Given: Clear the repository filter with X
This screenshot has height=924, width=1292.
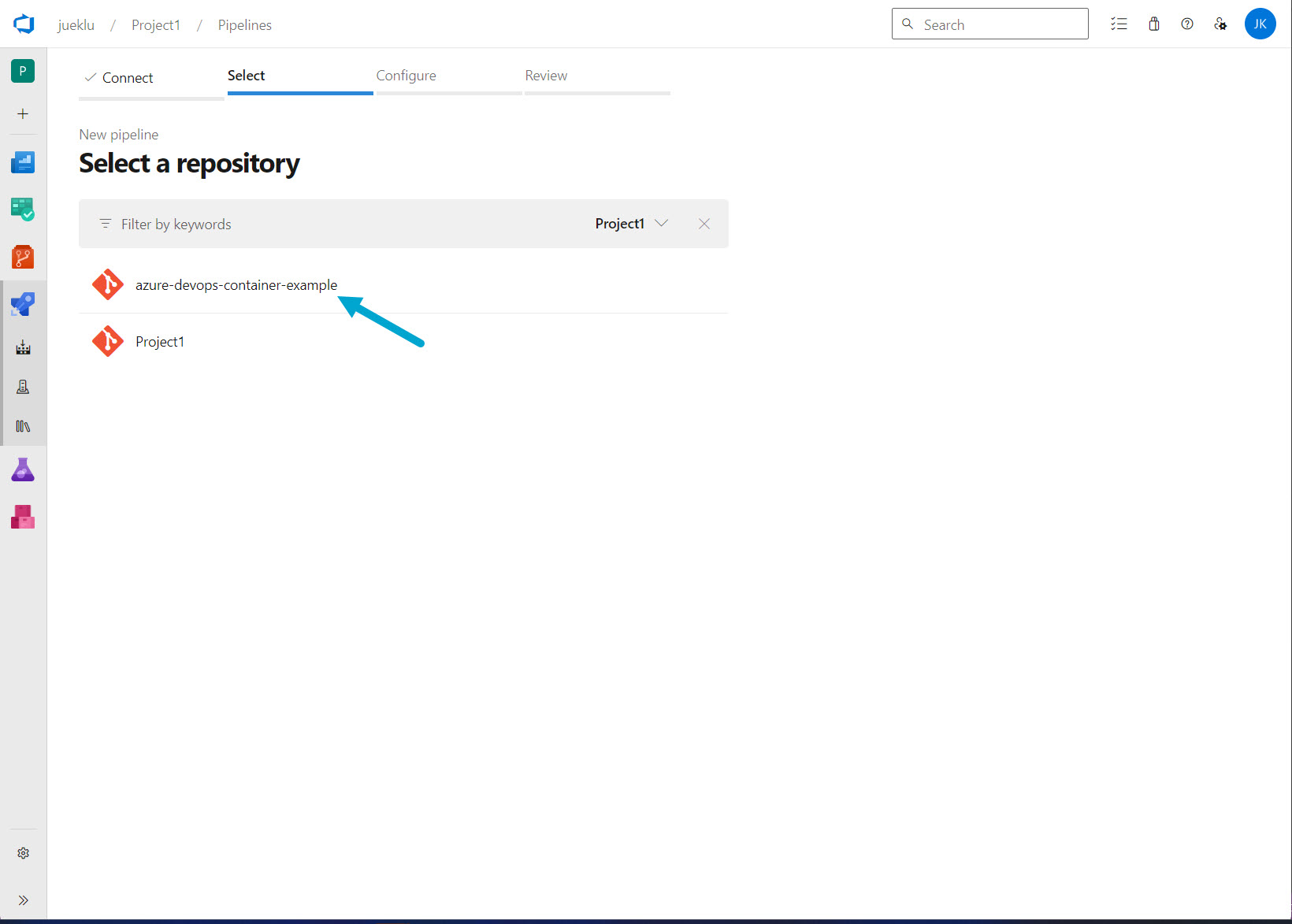Looking at the screenshot, I should (704, 224).
